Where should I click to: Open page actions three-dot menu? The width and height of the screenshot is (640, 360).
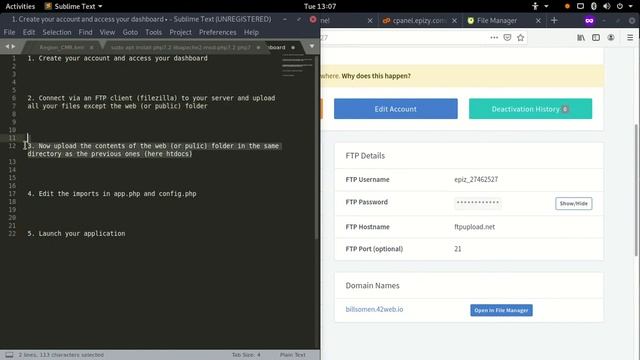click(494, 38)
